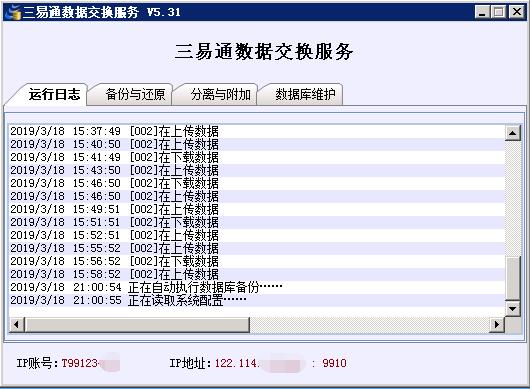
Task: Click the IP账号 value T99123
Action: [80, 363]
